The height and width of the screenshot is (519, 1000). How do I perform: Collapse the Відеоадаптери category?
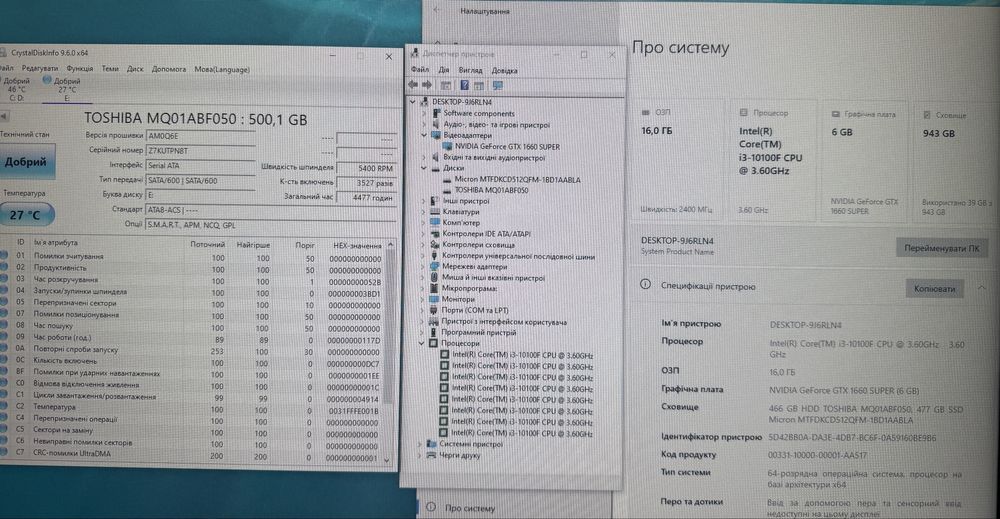tap(424, 135)
